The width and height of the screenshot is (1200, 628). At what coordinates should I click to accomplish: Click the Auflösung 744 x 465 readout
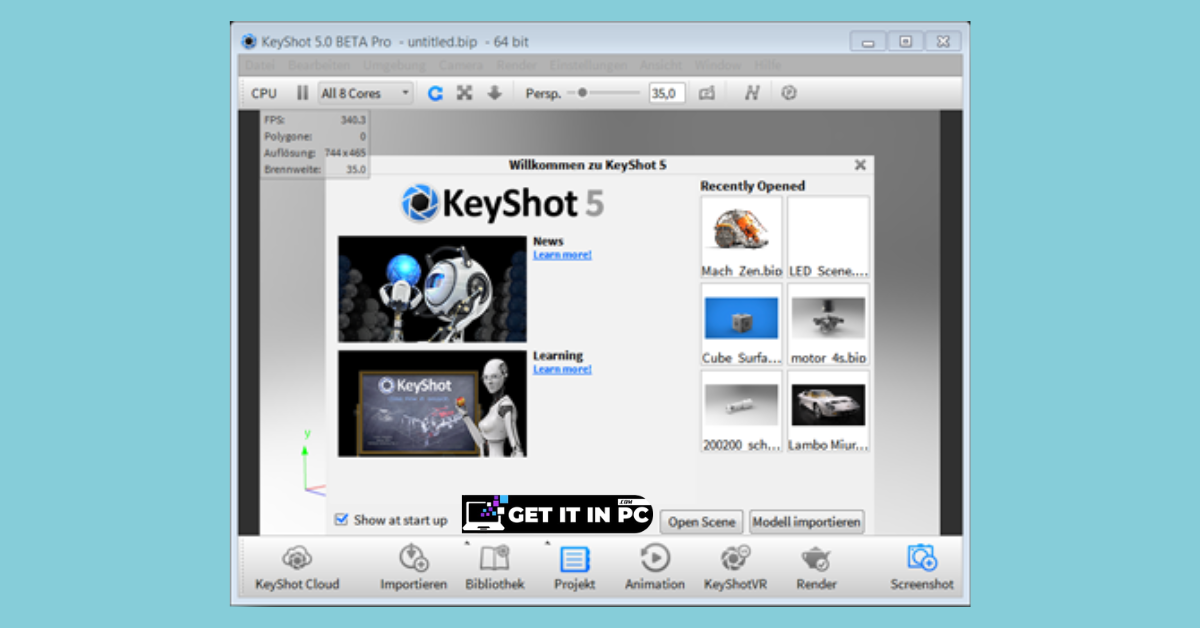point(314,153)
